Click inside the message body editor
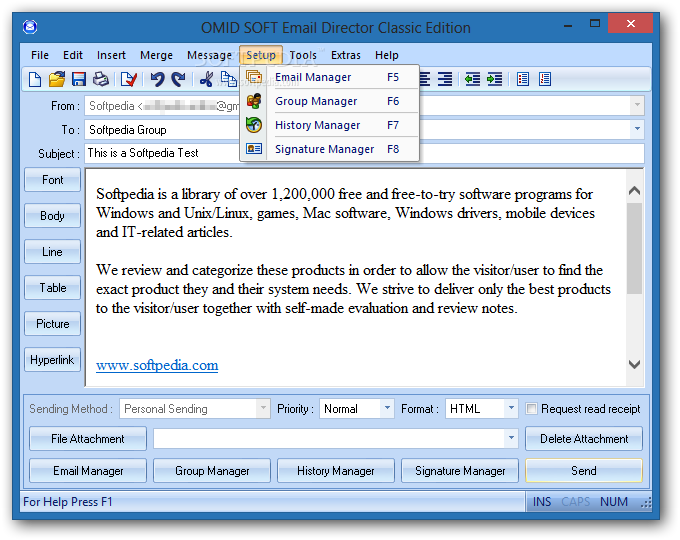The width and height of the screenshot is (680, 540). [356, 278]
